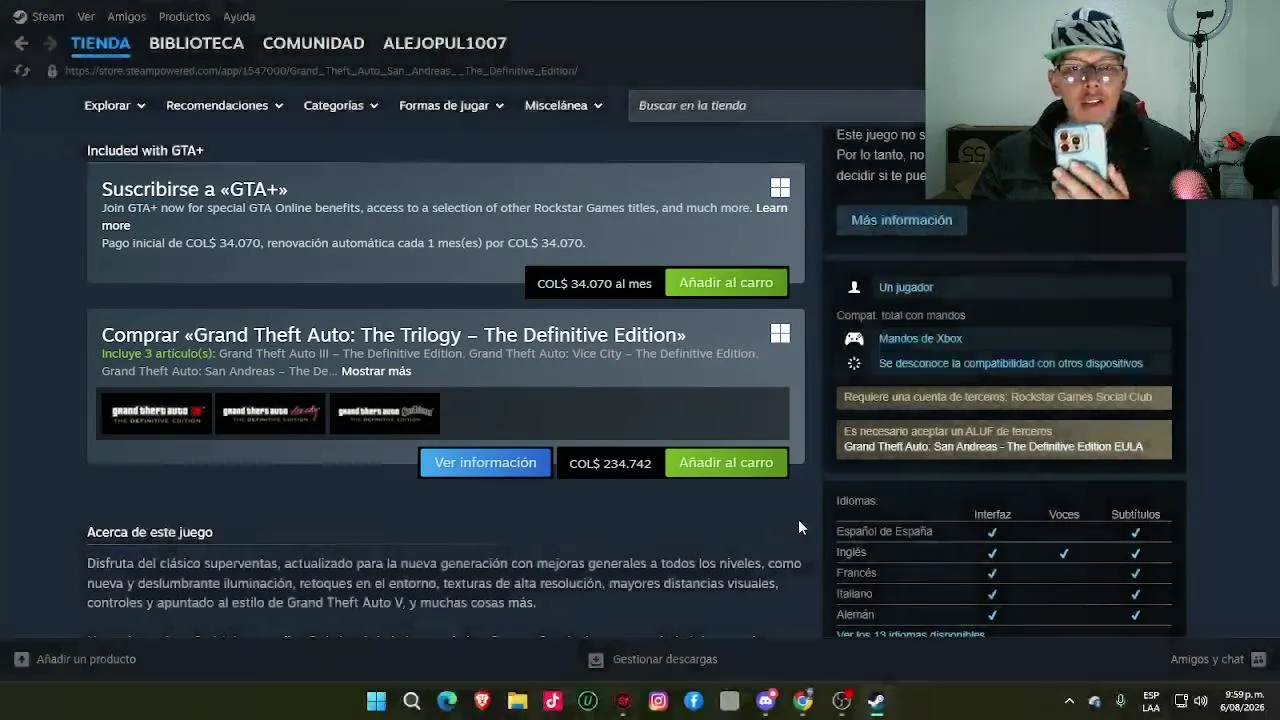Screen dimensions: 1280x720
Task: Open the Ver menu
Action: [86, 16]
